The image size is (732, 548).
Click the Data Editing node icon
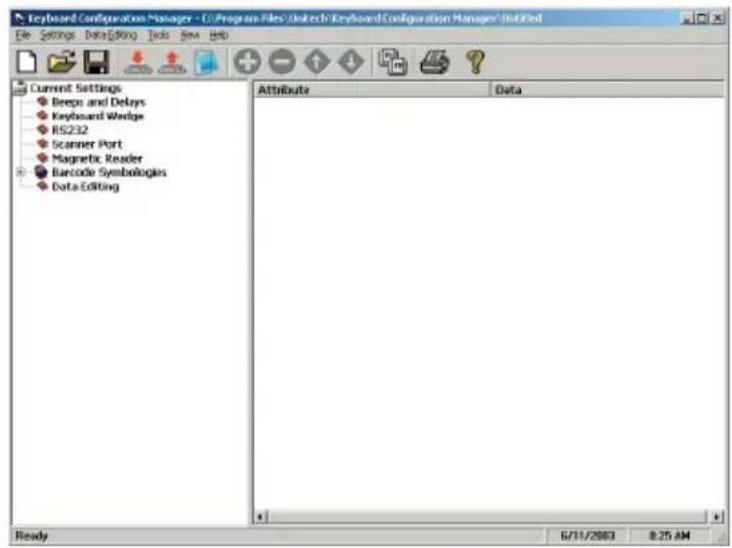point(42,186)
